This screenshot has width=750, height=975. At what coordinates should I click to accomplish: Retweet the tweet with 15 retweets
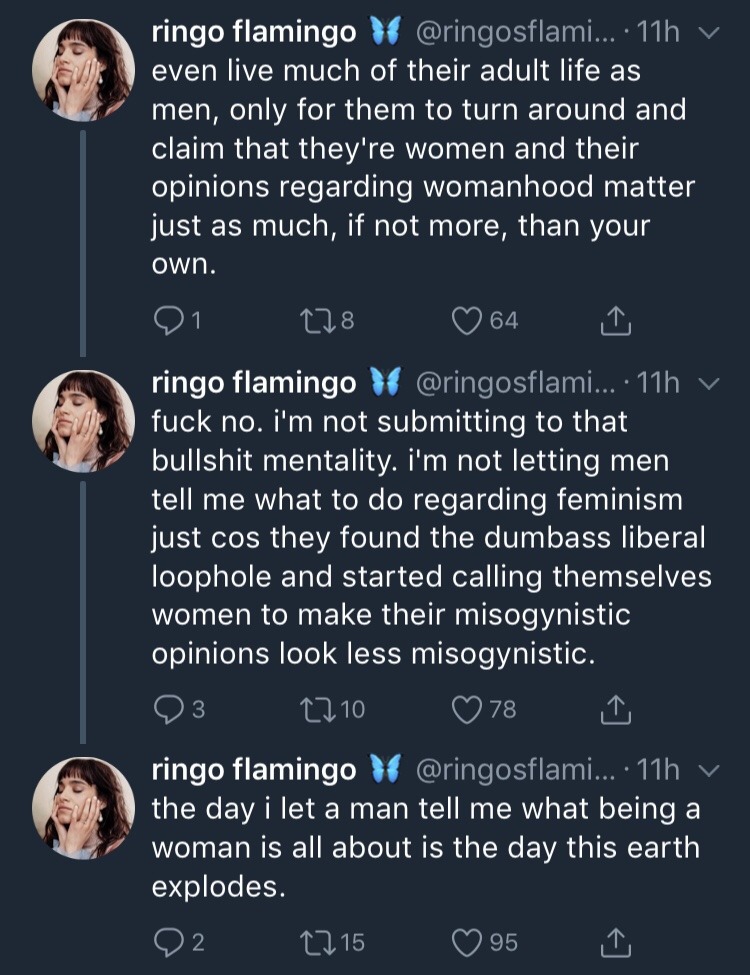pyautogui.click(x=312, y=942)
